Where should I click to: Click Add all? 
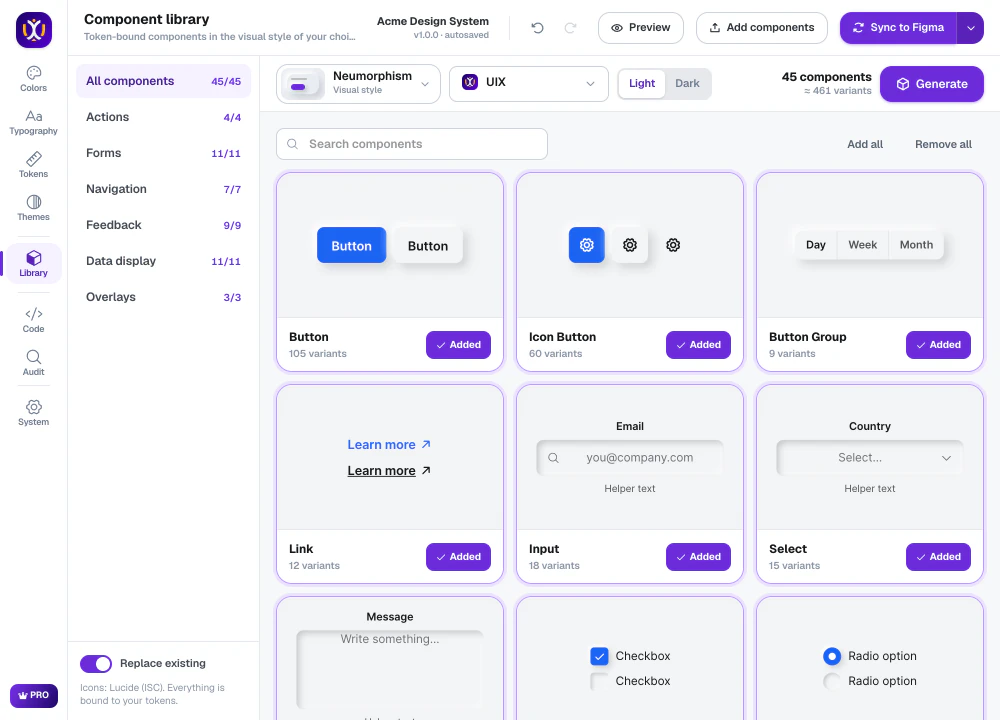pos(865,144)
